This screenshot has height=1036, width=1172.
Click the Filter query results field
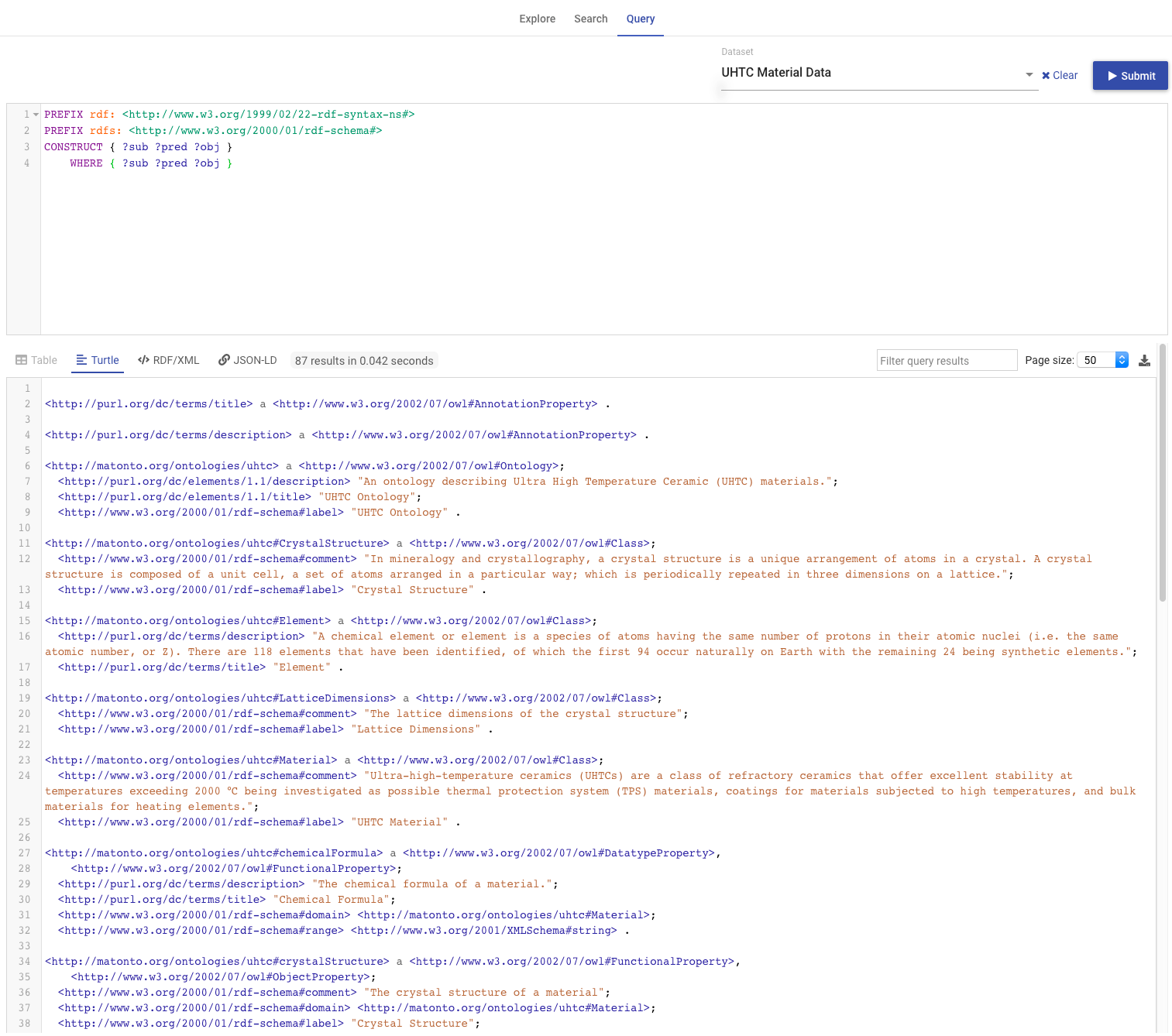[x=947, y=359]
